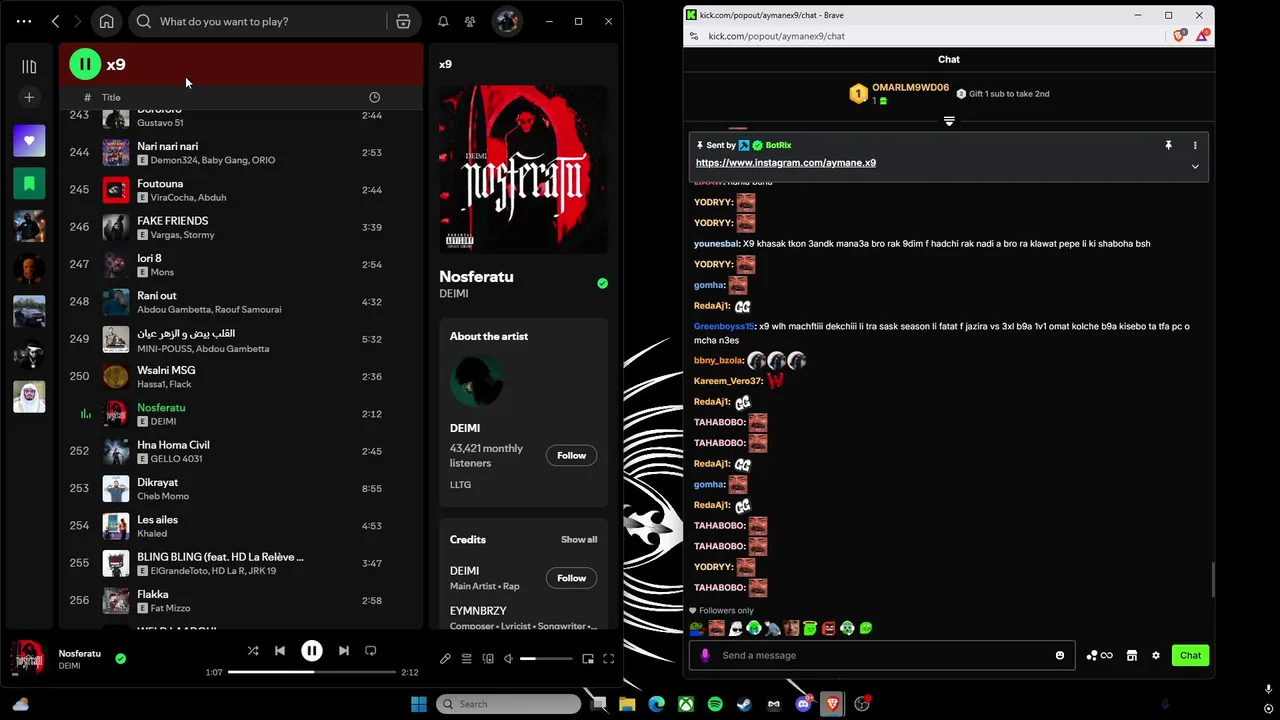Select "Les ailes" by Khaled

point(240,526)
